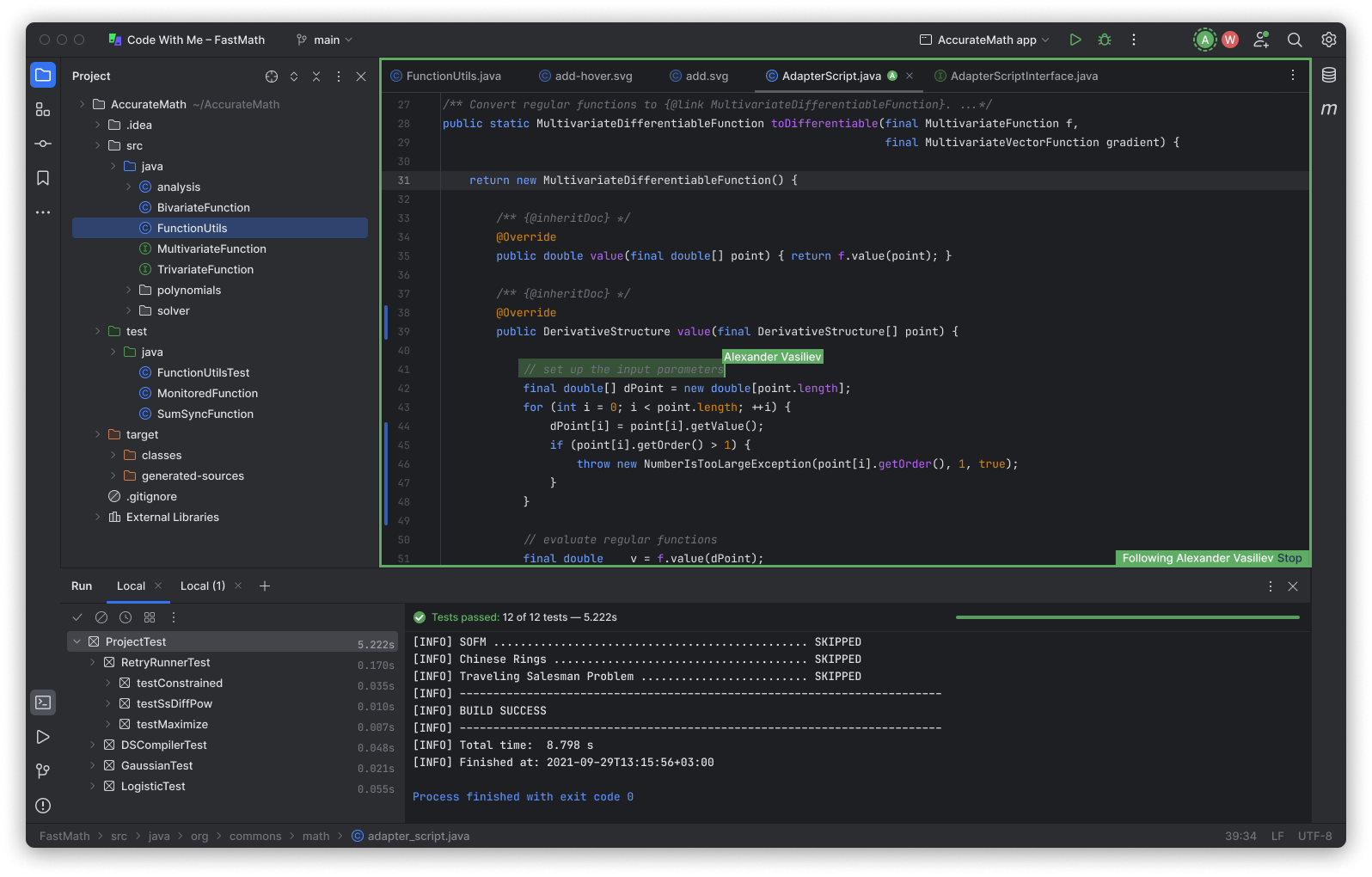Select GaussianTest result row
The width and height of the screenshot is (1372, 877).
(232, 765)
